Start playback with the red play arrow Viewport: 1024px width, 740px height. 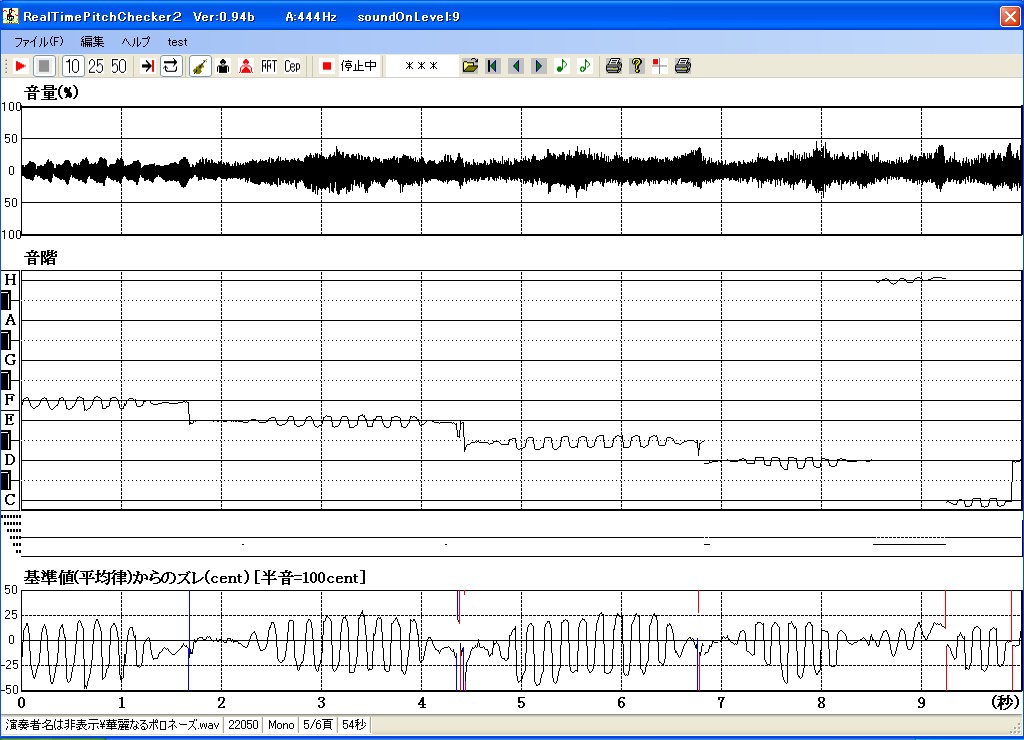coord(20,66)
